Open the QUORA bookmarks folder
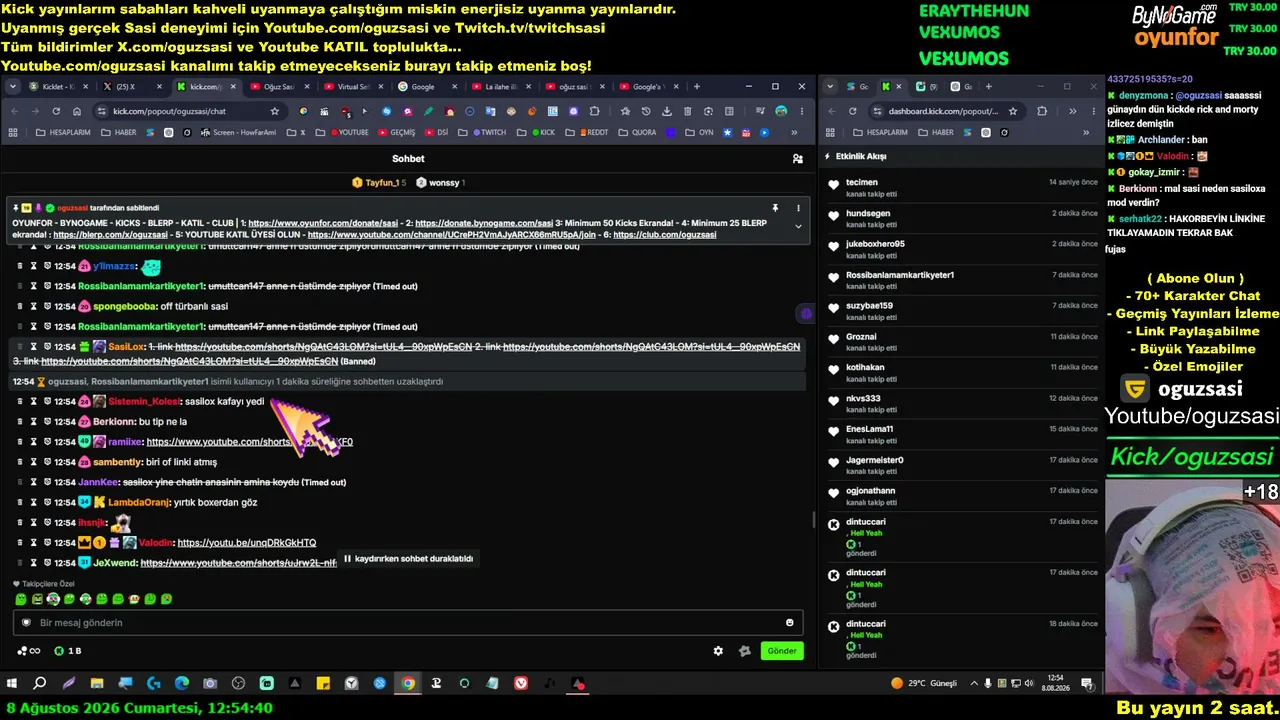 [637, 132]
